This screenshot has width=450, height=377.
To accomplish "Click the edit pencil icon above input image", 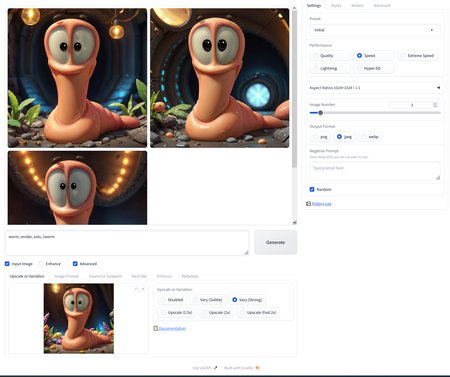I will tap(136, 289).
